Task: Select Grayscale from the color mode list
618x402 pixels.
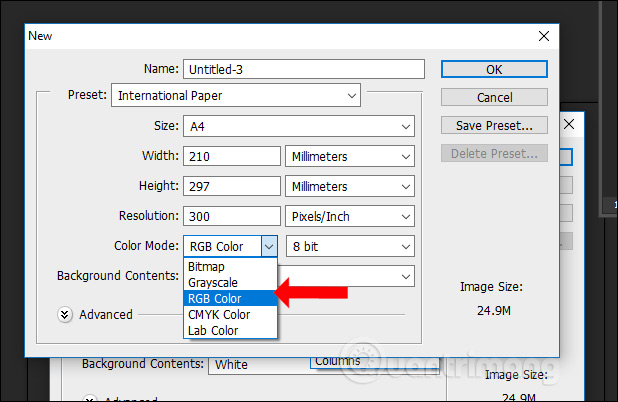Action: click(215, 283)
